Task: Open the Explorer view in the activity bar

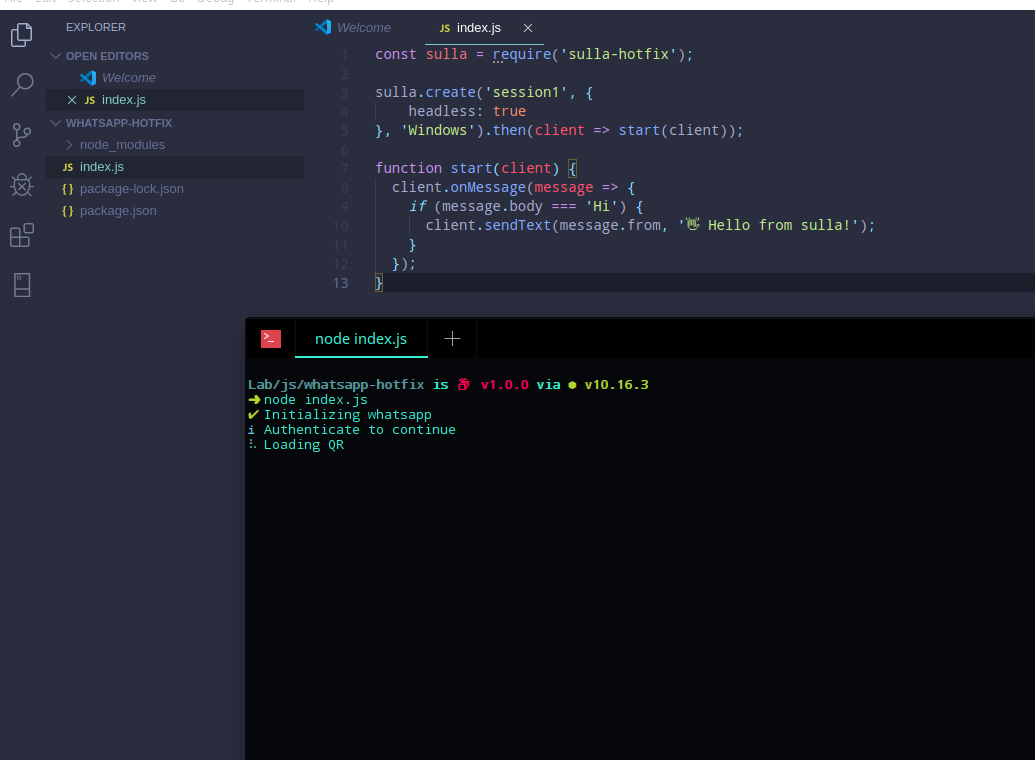Action: [22, 34]
